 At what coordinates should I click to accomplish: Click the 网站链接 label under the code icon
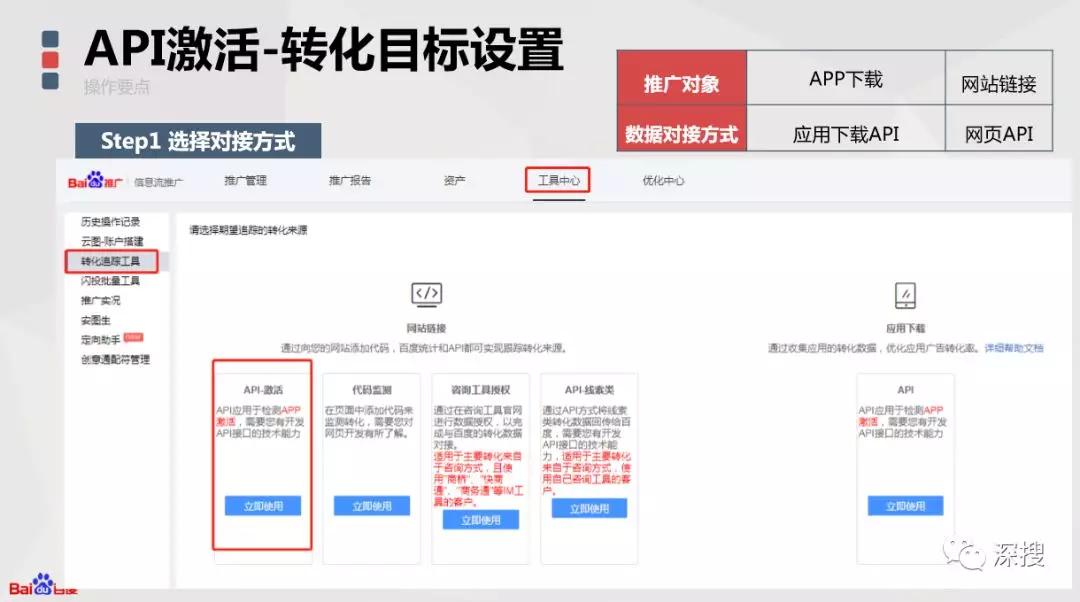point(426,329)
